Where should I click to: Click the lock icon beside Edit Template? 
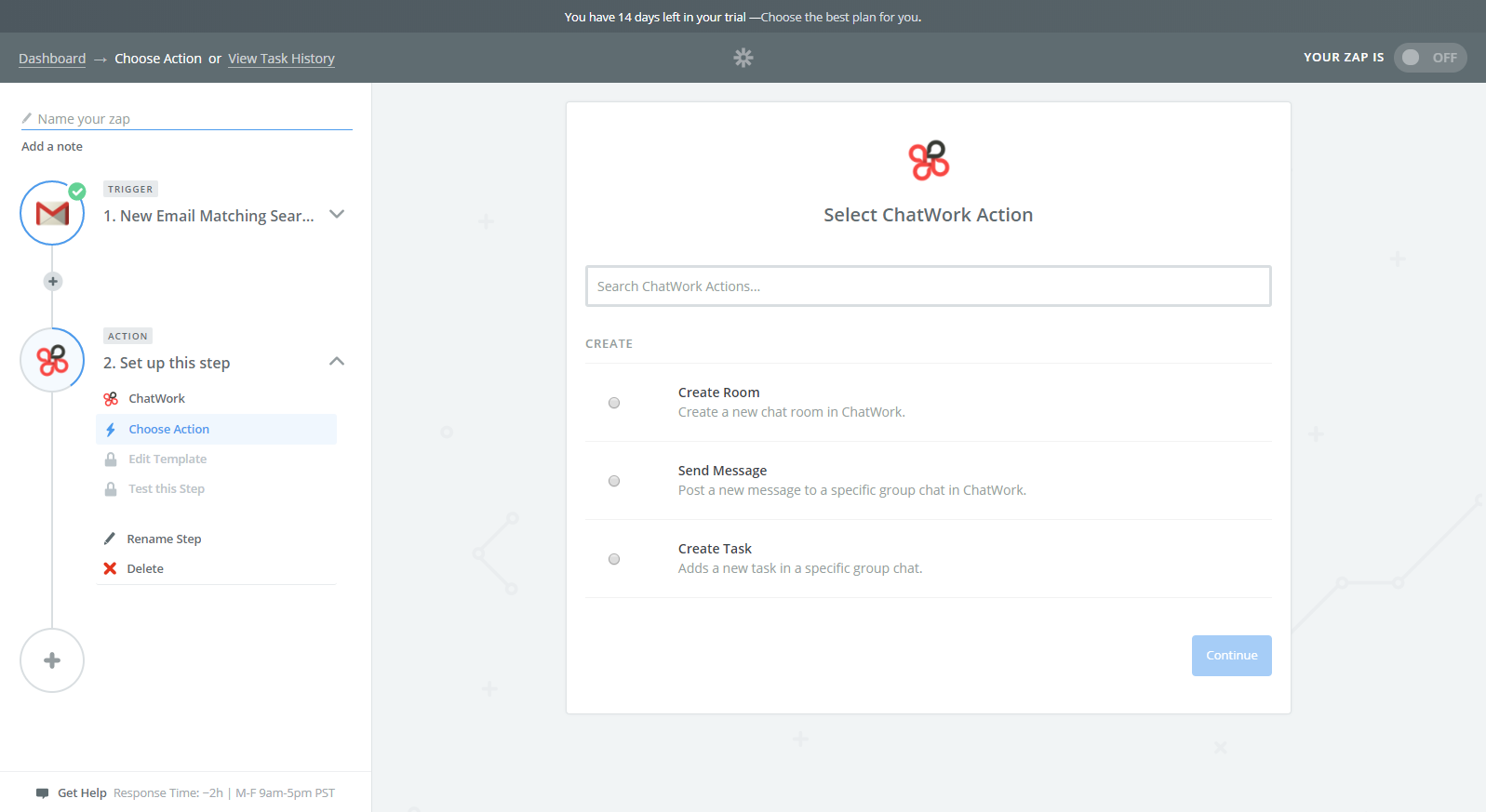(x=111, y=459)
